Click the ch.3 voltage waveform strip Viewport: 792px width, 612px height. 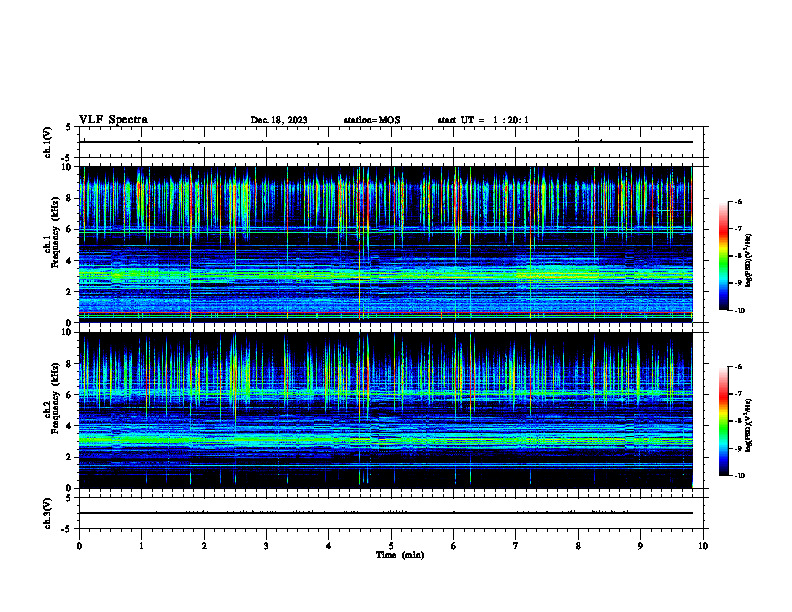391,513
